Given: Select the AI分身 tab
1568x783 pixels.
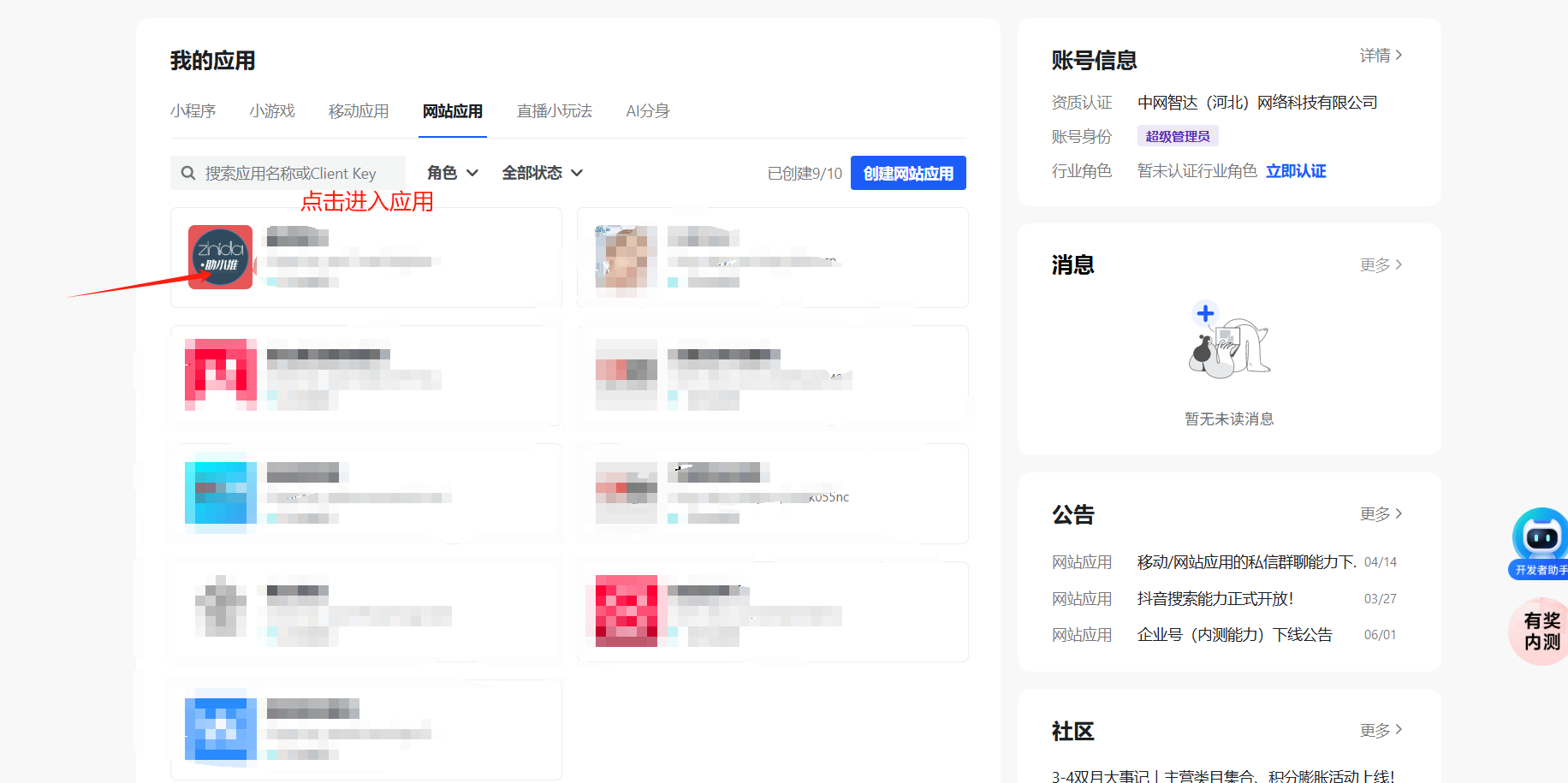Looking at the screenshot, I should 647,111.
